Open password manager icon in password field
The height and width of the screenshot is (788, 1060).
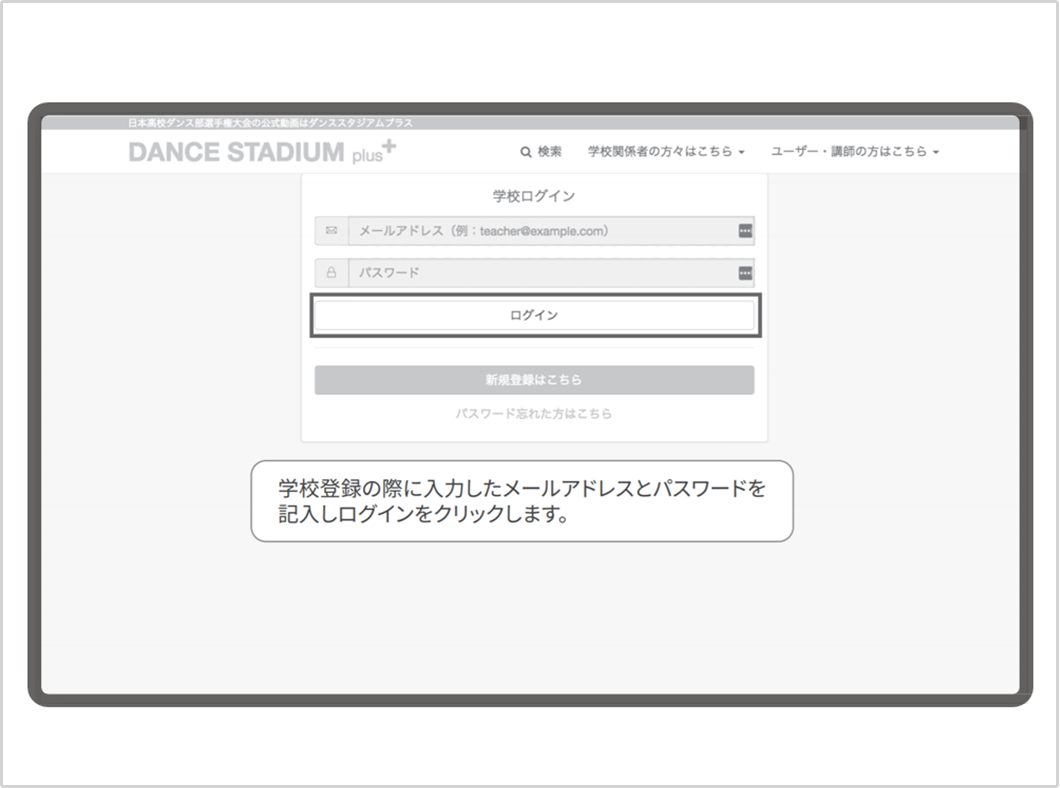[x=745, y=273]
